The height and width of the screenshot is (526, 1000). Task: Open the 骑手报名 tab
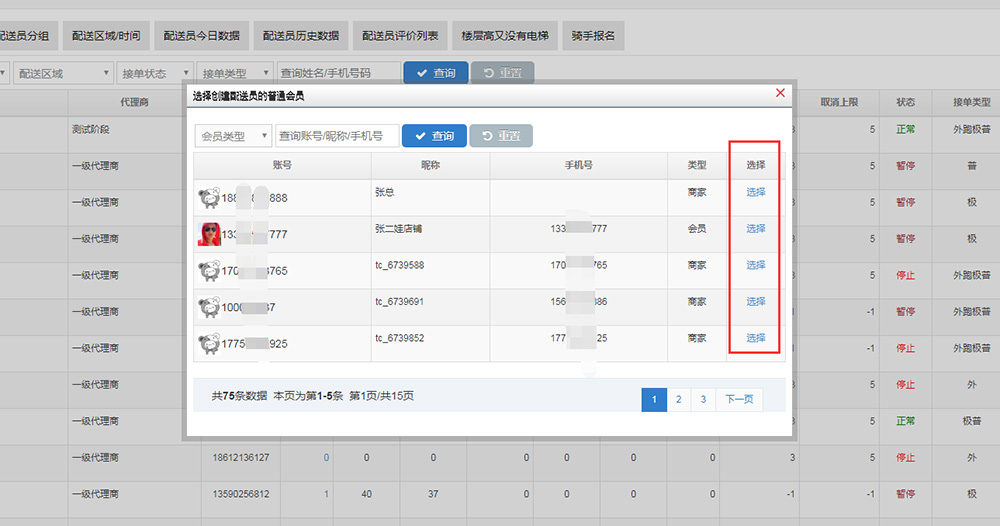point(593,36)
